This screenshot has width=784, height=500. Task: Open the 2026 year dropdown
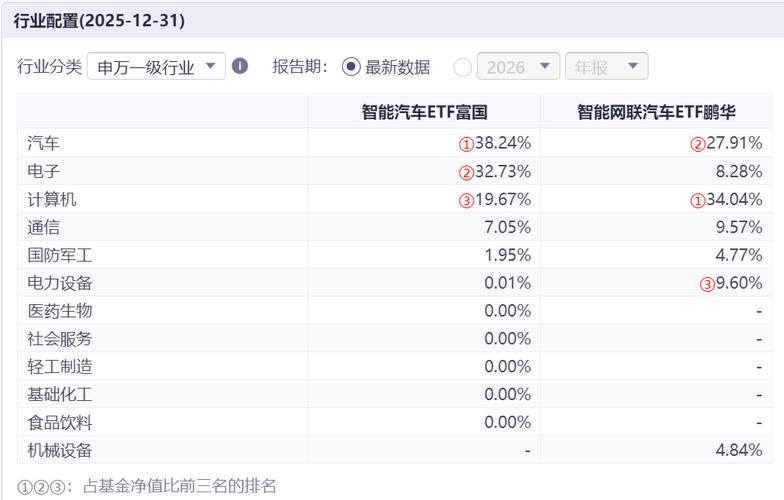tap(518, 66)
